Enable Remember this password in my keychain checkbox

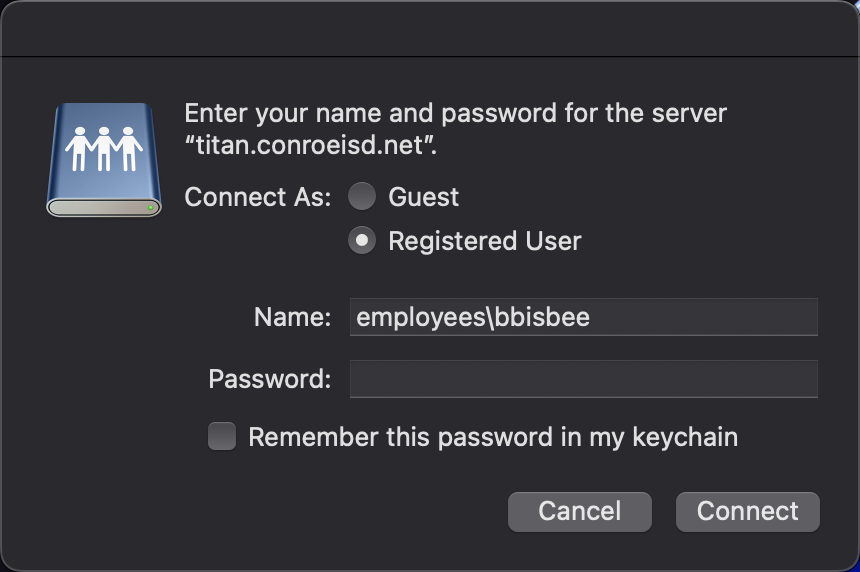tap(222, 437)
